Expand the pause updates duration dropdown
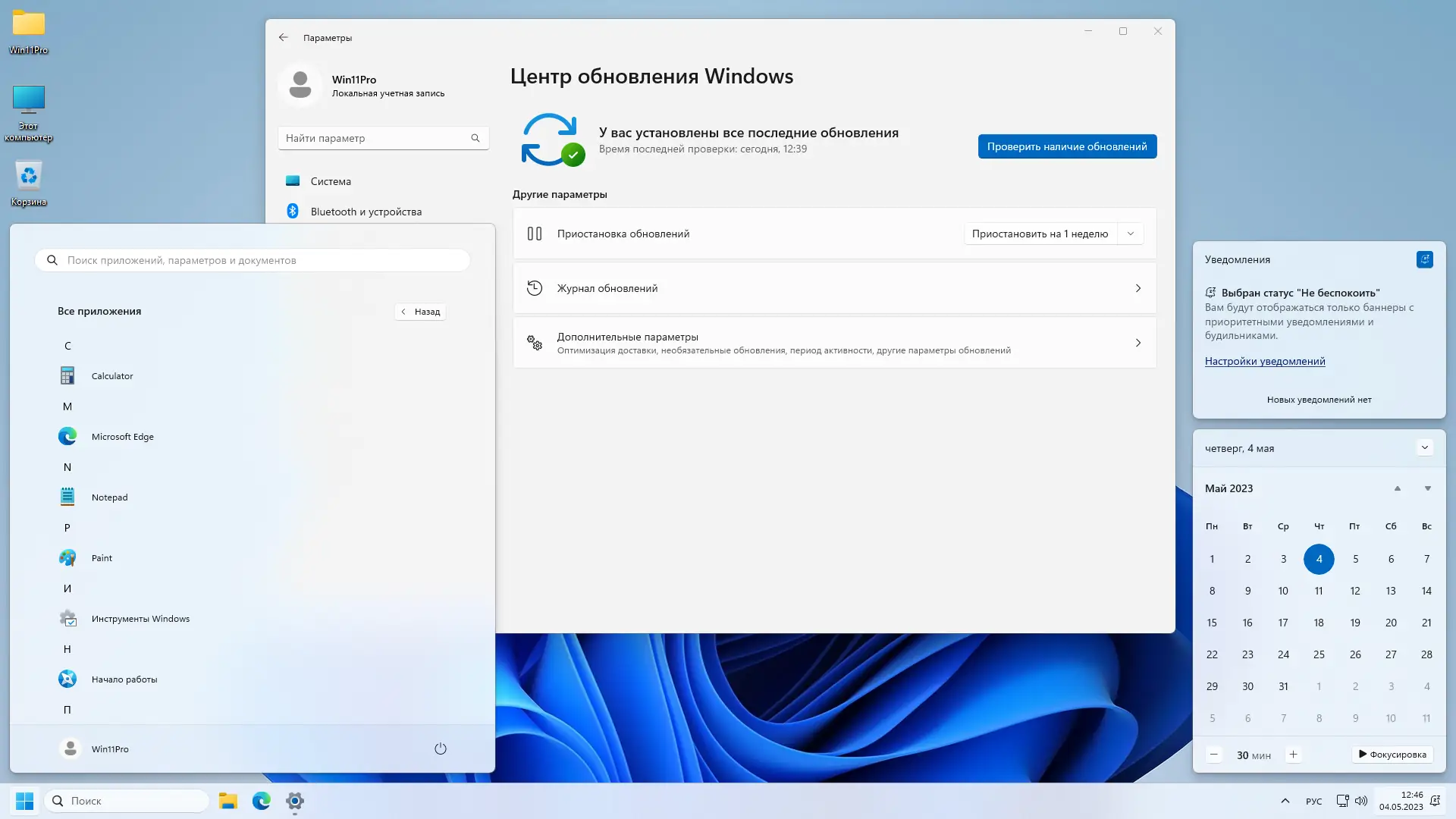Image resolution: width=1456 pixels, height=819 pixels. point(1130,234)
